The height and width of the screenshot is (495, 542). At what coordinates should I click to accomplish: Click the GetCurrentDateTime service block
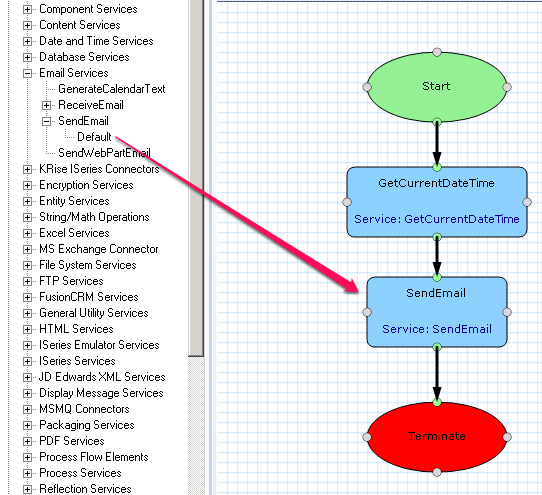pos(437,202)
